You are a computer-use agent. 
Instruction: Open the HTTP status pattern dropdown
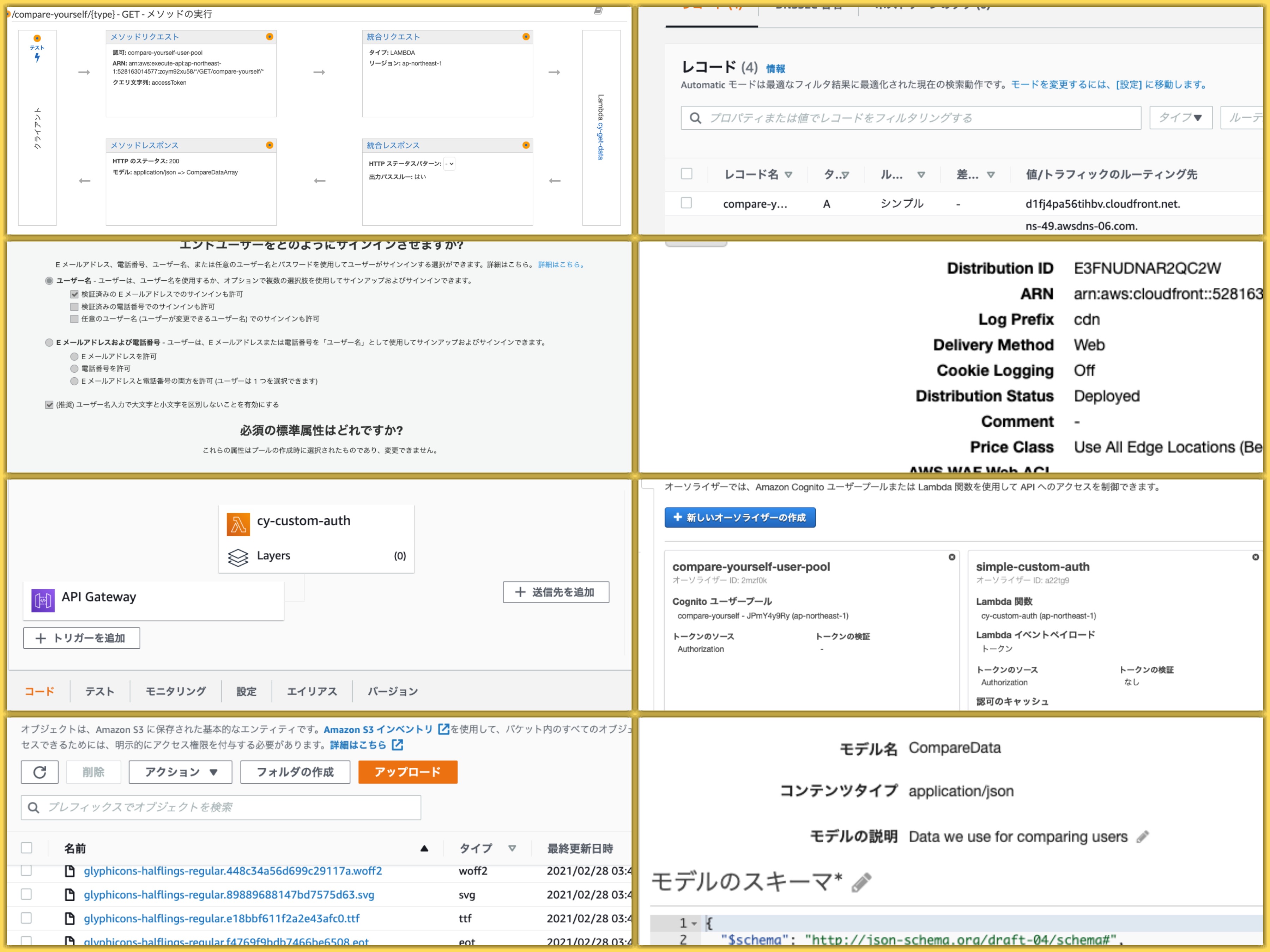[449, 164]
